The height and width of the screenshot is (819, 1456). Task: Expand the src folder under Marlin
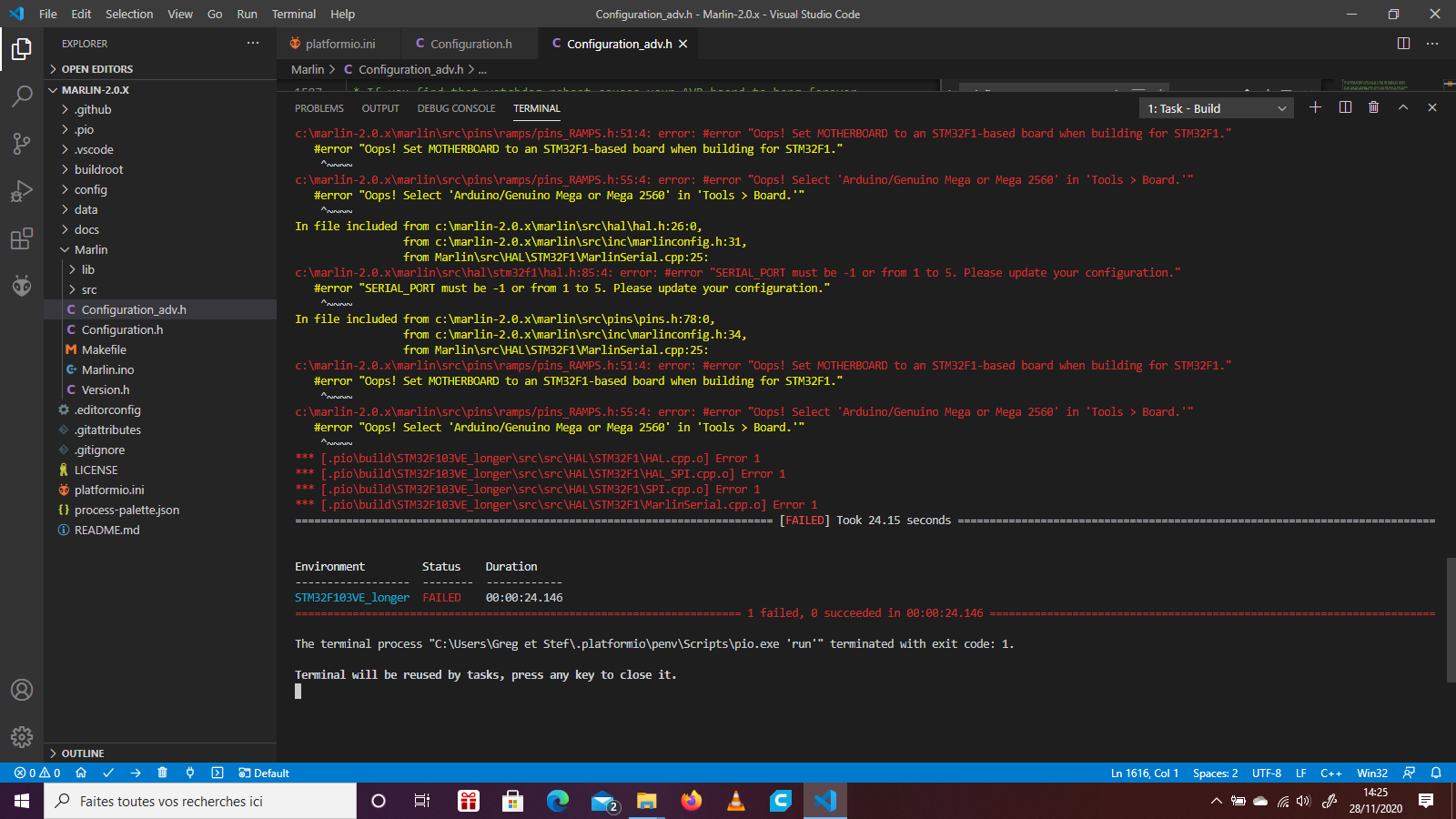coord(89,289)
